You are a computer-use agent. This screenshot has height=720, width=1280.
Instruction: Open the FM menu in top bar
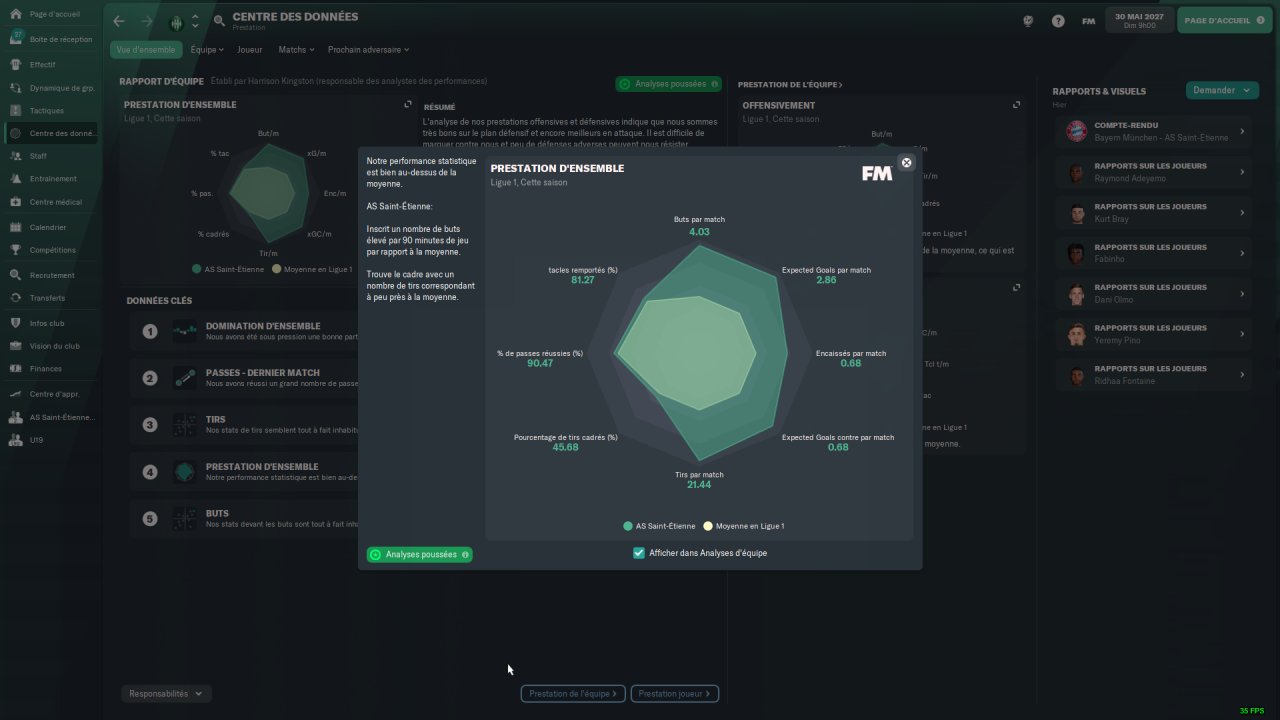(1088, 21)
